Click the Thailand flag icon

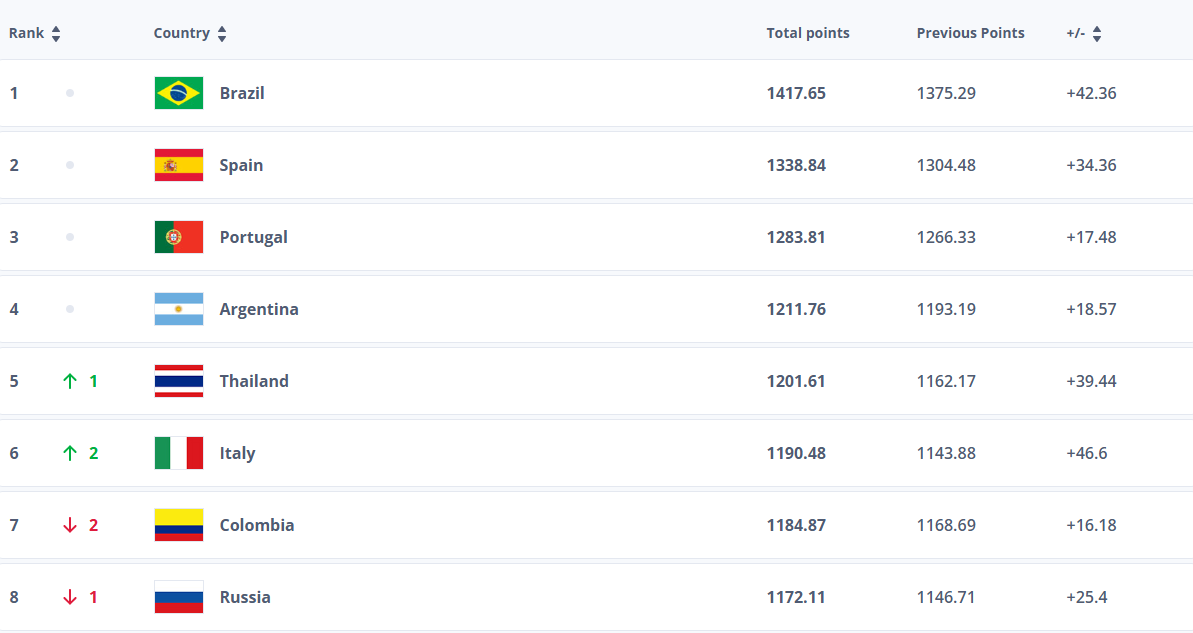tap(179, 381)
